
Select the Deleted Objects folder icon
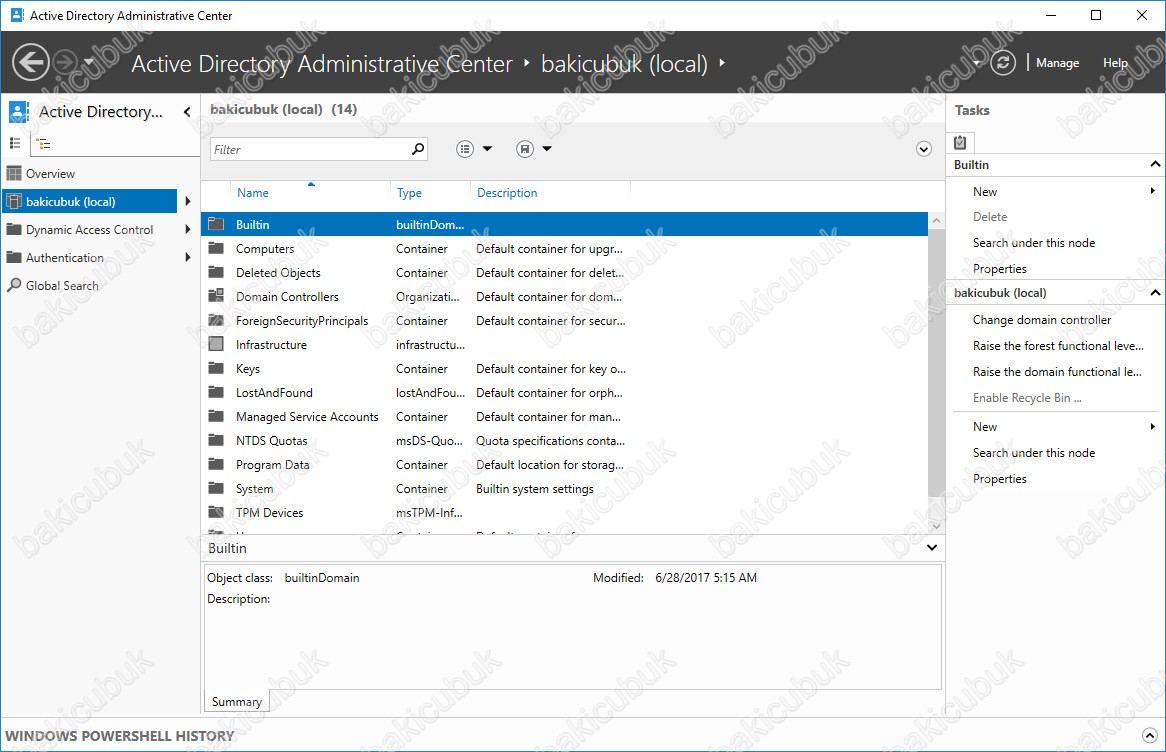click(x=216, y=272)
